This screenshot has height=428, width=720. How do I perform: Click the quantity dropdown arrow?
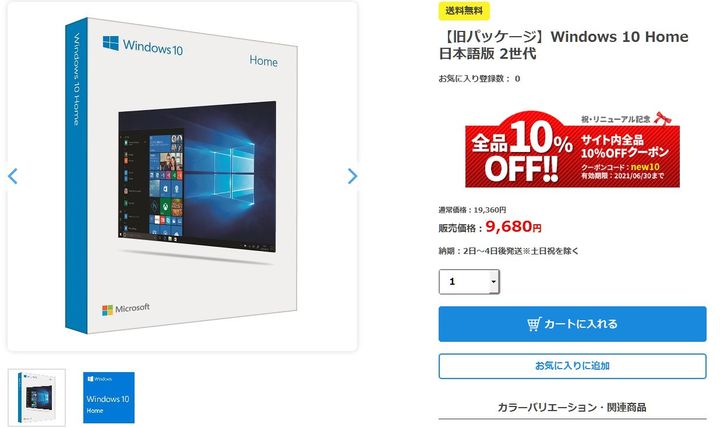pos(494,282)
